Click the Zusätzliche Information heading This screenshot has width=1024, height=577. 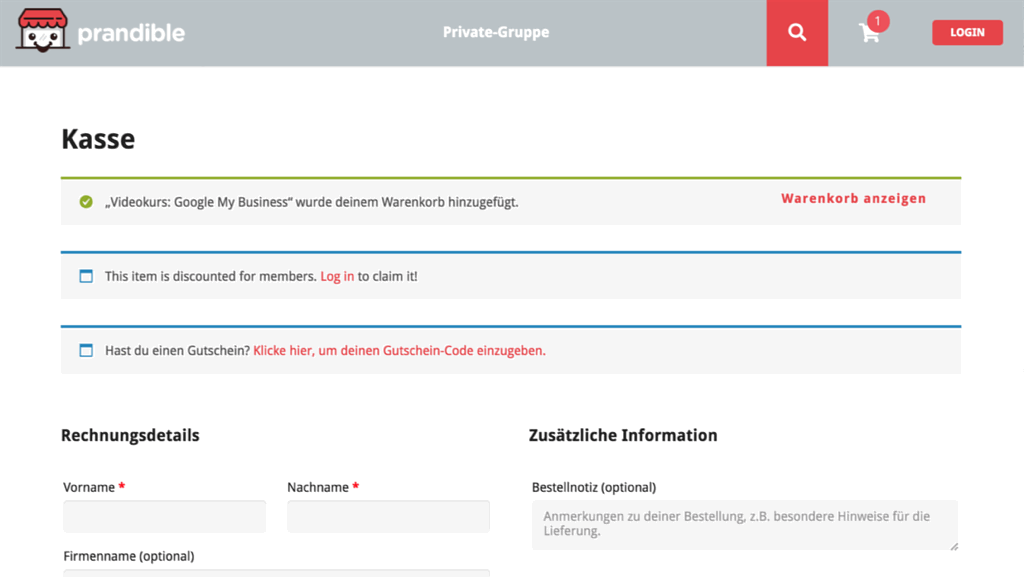point(623,435)
